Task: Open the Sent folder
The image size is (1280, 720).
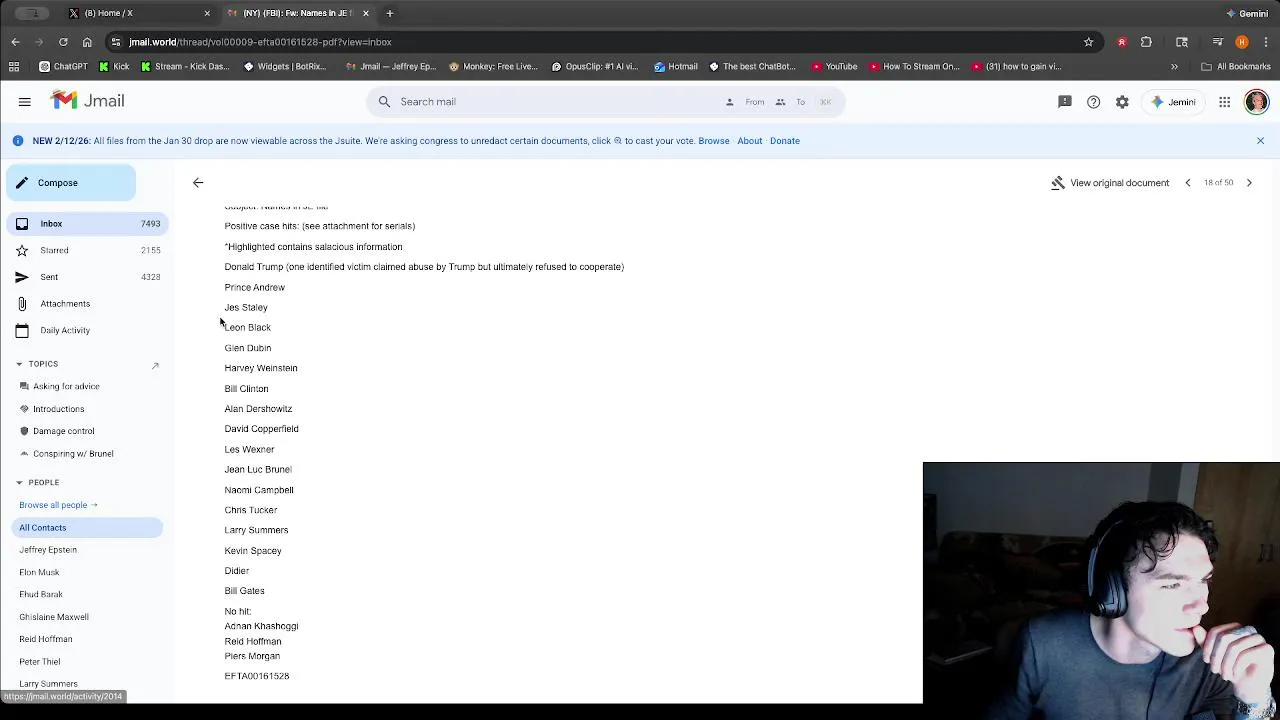Action: 86,277
